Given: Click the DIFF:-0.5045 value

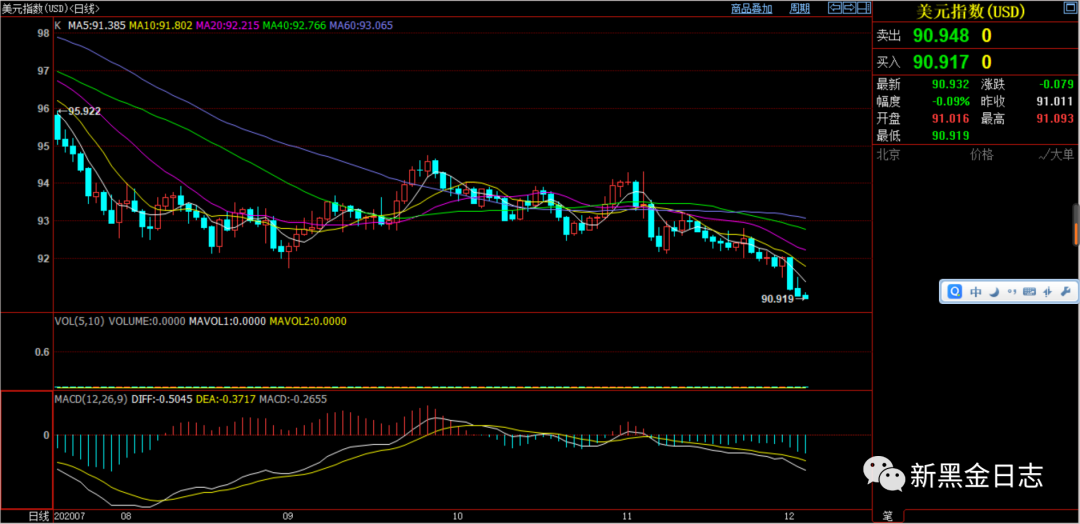Looking at the screenshot, I should point(163,399).
